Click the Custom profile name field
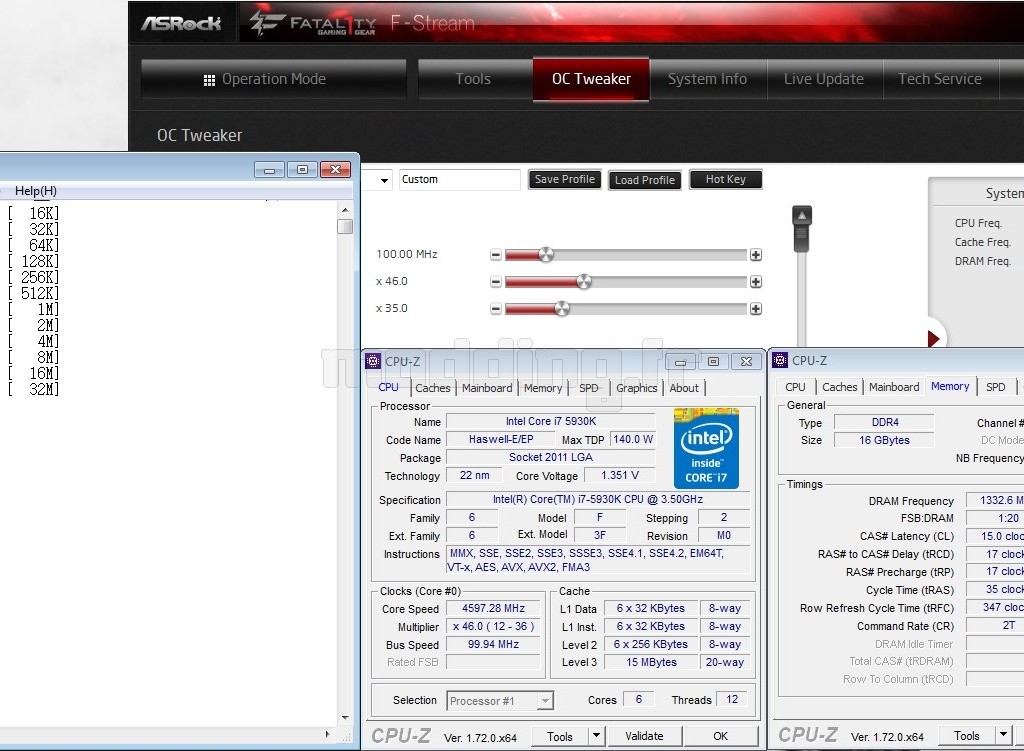Screen dimensions: 1024x751 (x=460, y=180)
